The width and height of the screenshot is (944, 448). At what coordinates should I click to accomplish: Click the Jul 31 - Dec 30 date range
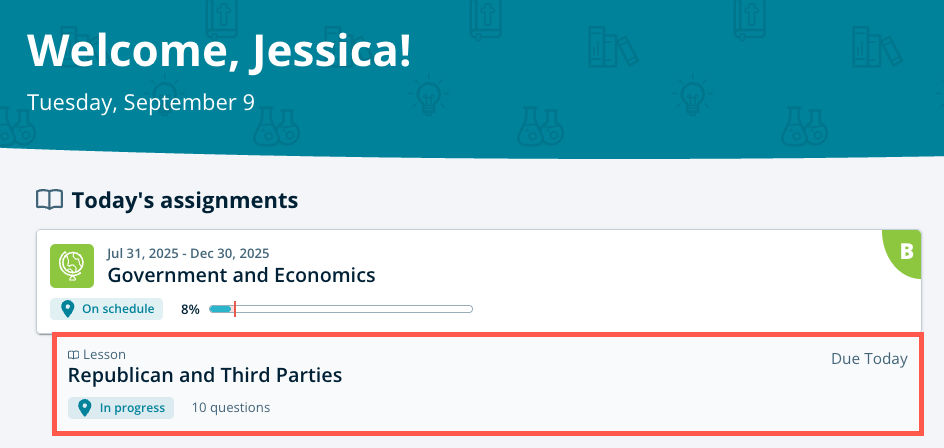tap(188, 253)
